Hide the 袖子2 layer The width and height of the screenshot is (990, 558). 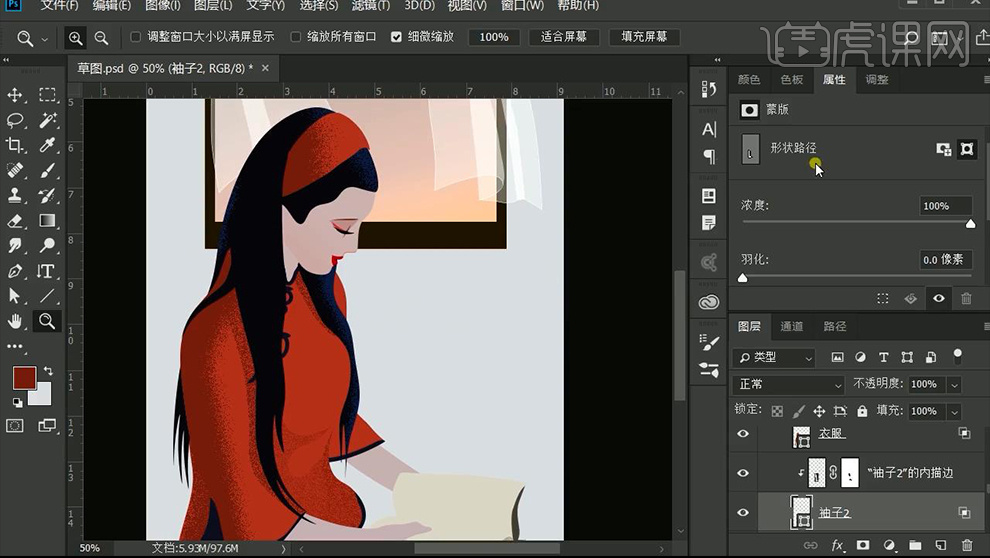tap(743, 513)
